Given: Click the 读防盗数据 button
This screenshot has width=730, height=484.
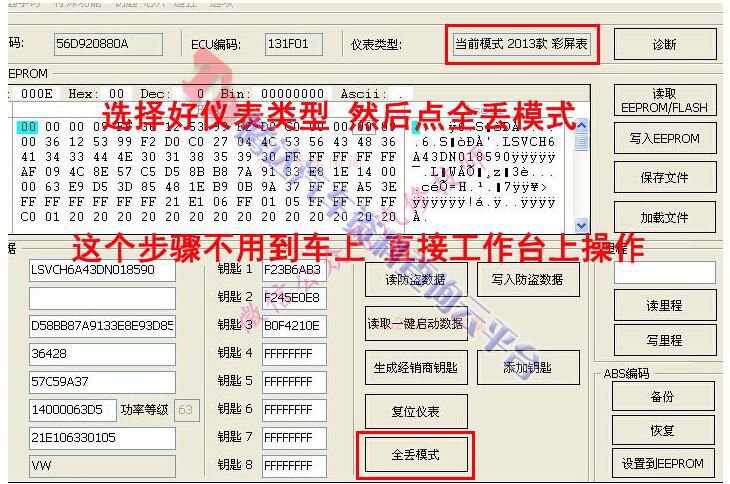Looking at the screenshot, I should 416,280.
